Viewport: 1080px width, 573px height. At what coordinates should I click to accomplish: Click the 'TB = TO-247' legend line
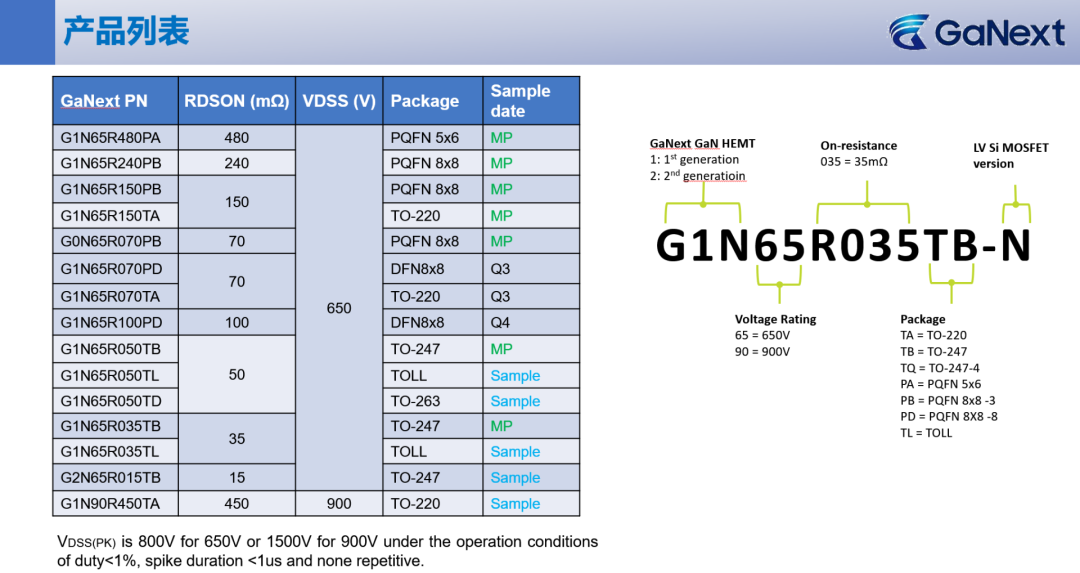click(933, 351)
